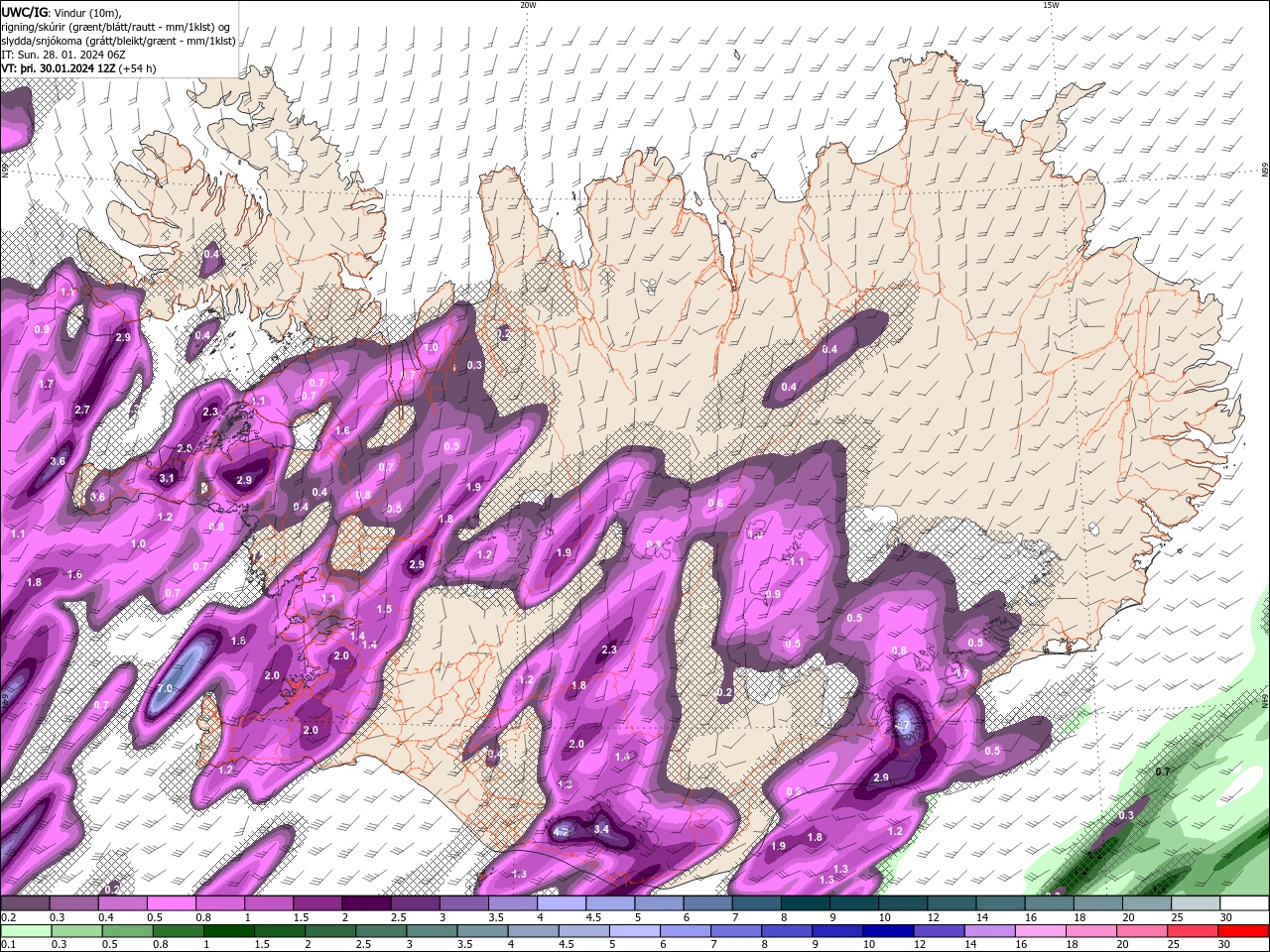
Task: Click the dark teal 9–10 swatch in top scale
Action: point(854,903)
